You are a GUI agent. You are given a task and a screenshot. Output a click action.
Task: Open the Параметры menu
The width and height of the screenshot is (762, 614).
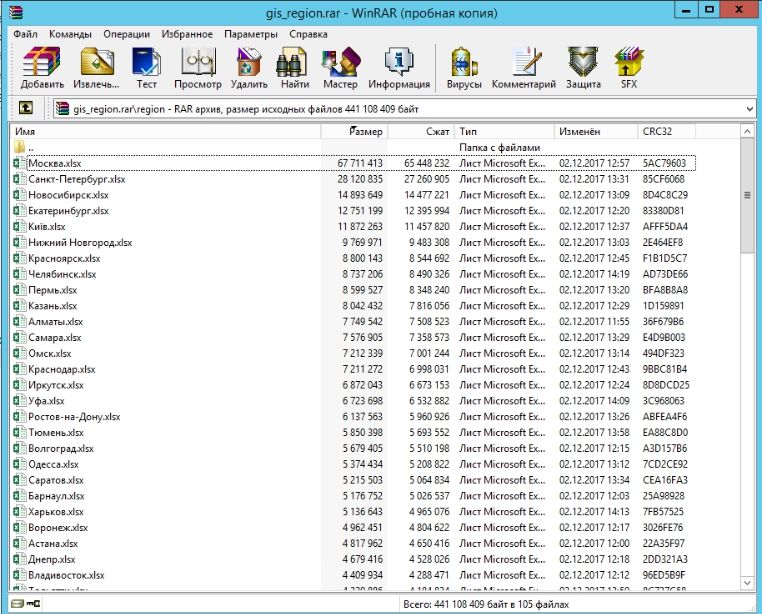tap(251, 34)
